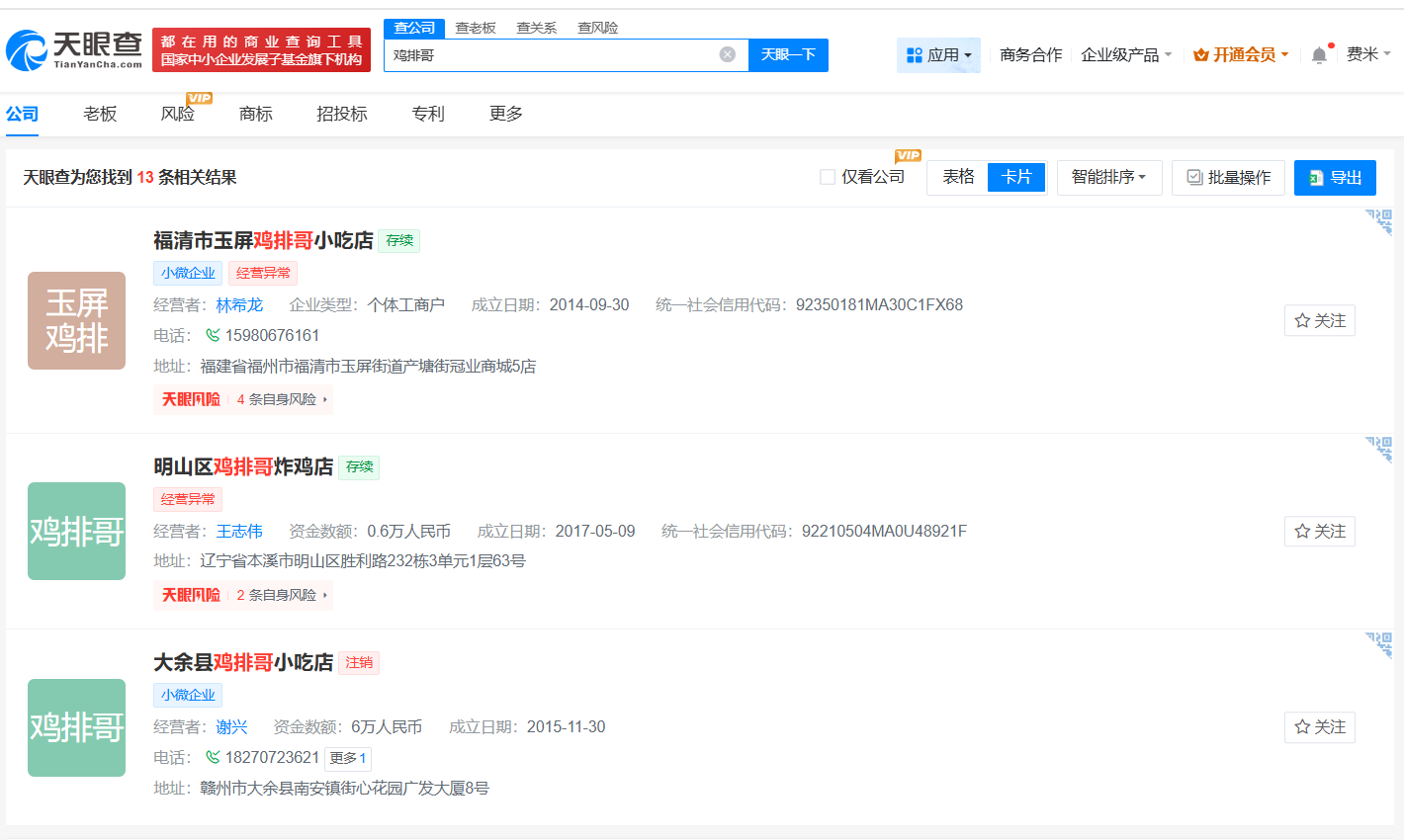1404x840 pixels.
Task: Click the 玉屏鸡排 company logo thumbnail
Action: click(x=76, y=320)
